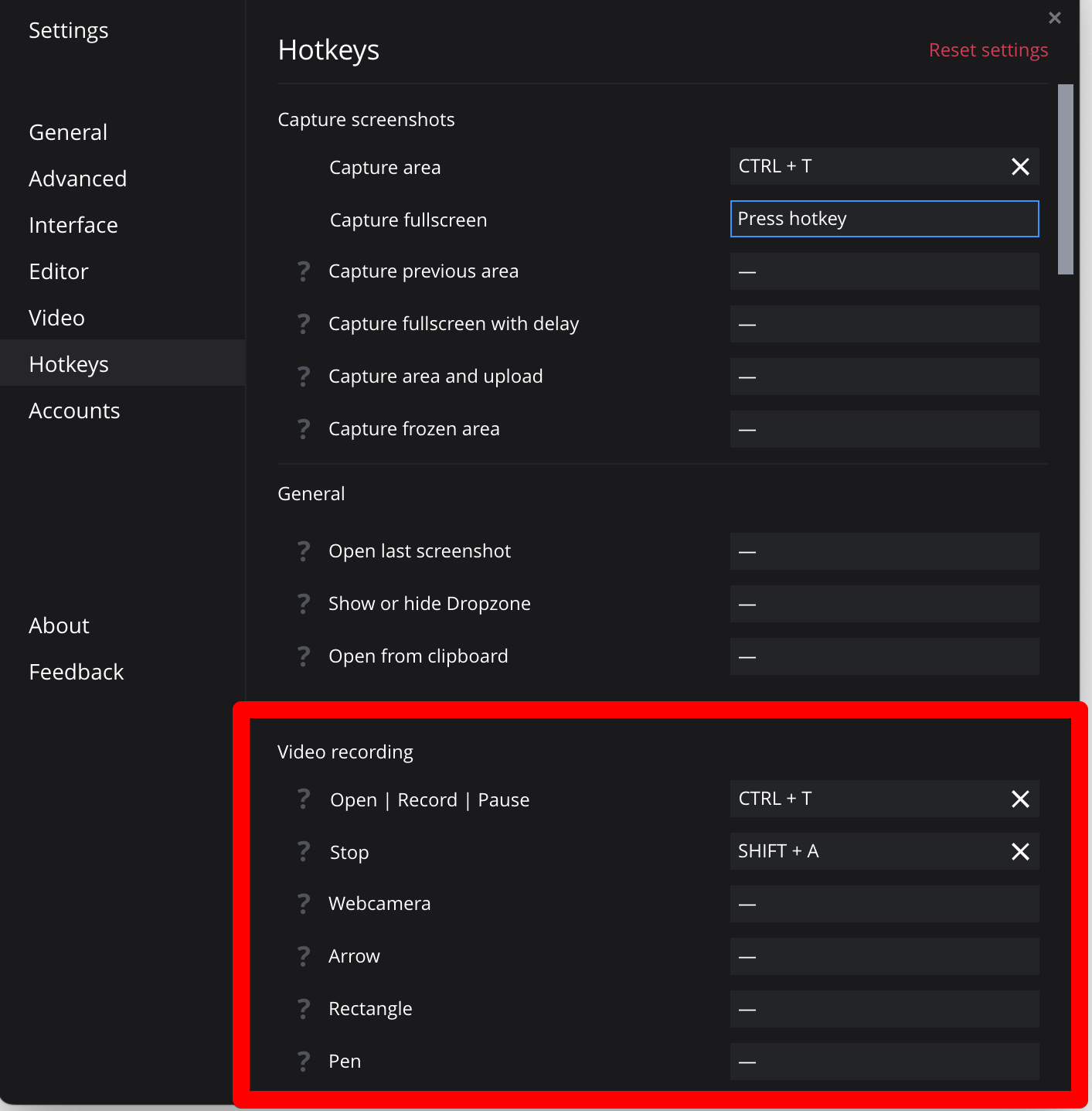The width and height of the screenshot is (1092, 1111).
Task: Go to the Accounts section
Action: tap(74, 411)
